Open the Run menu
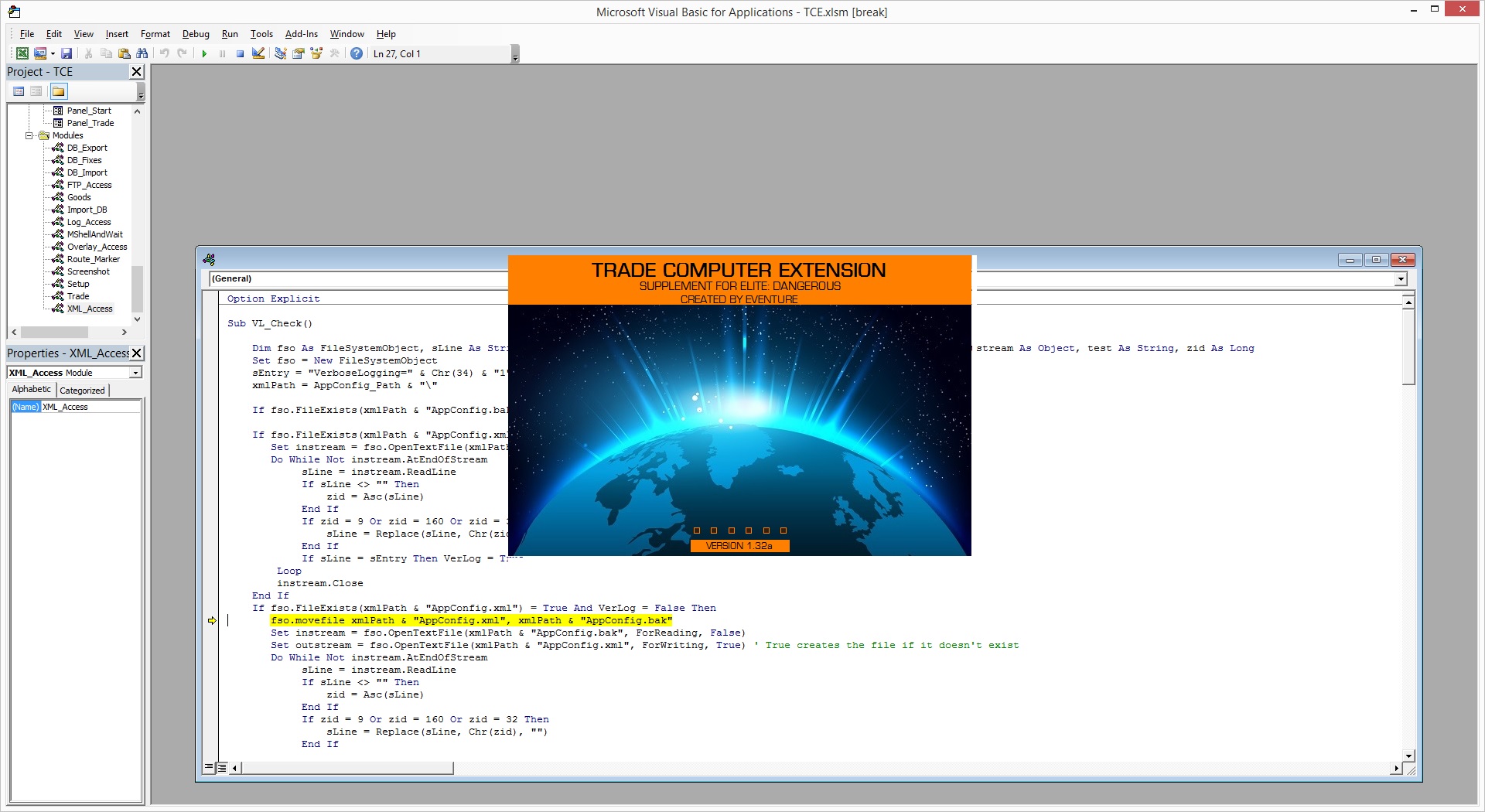The image size is (1485, 812). coord(230,34)
